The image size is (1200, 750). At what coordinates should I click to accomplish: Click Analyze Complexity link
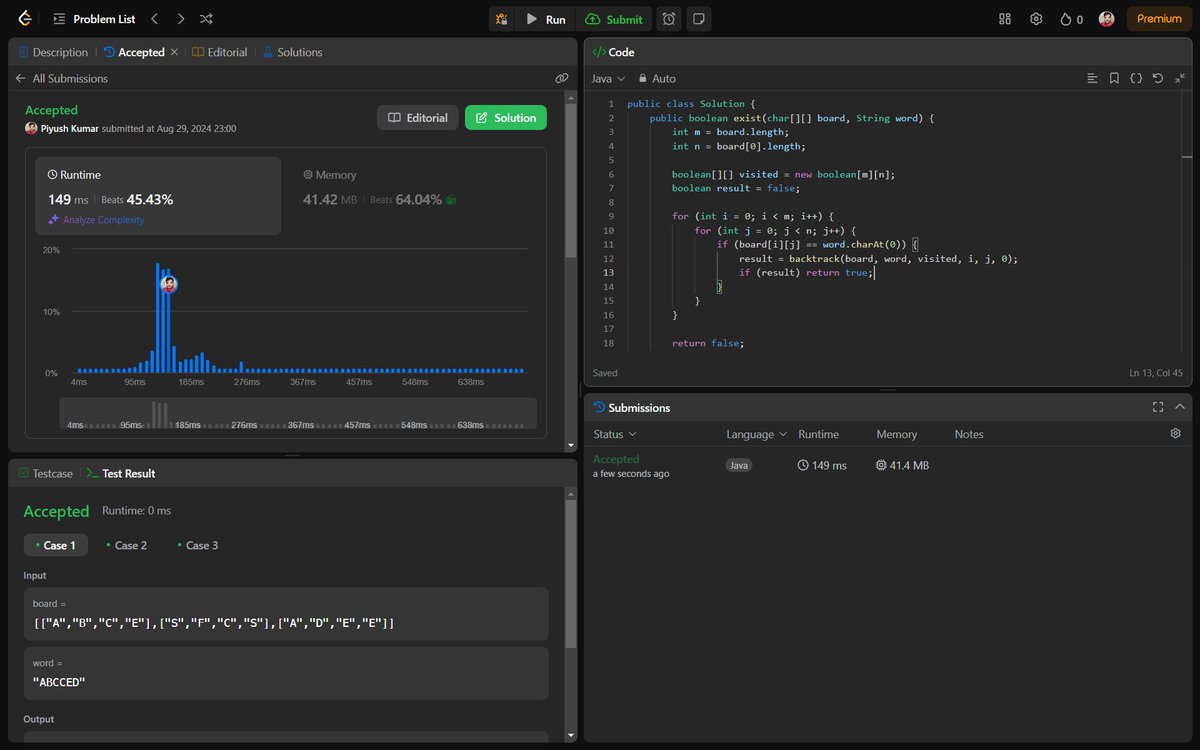tap(96, 220)
